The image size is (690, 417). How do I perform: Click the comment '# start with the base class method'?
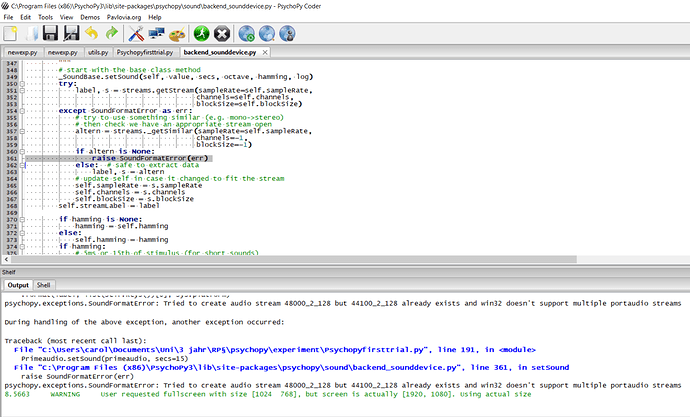129,70
